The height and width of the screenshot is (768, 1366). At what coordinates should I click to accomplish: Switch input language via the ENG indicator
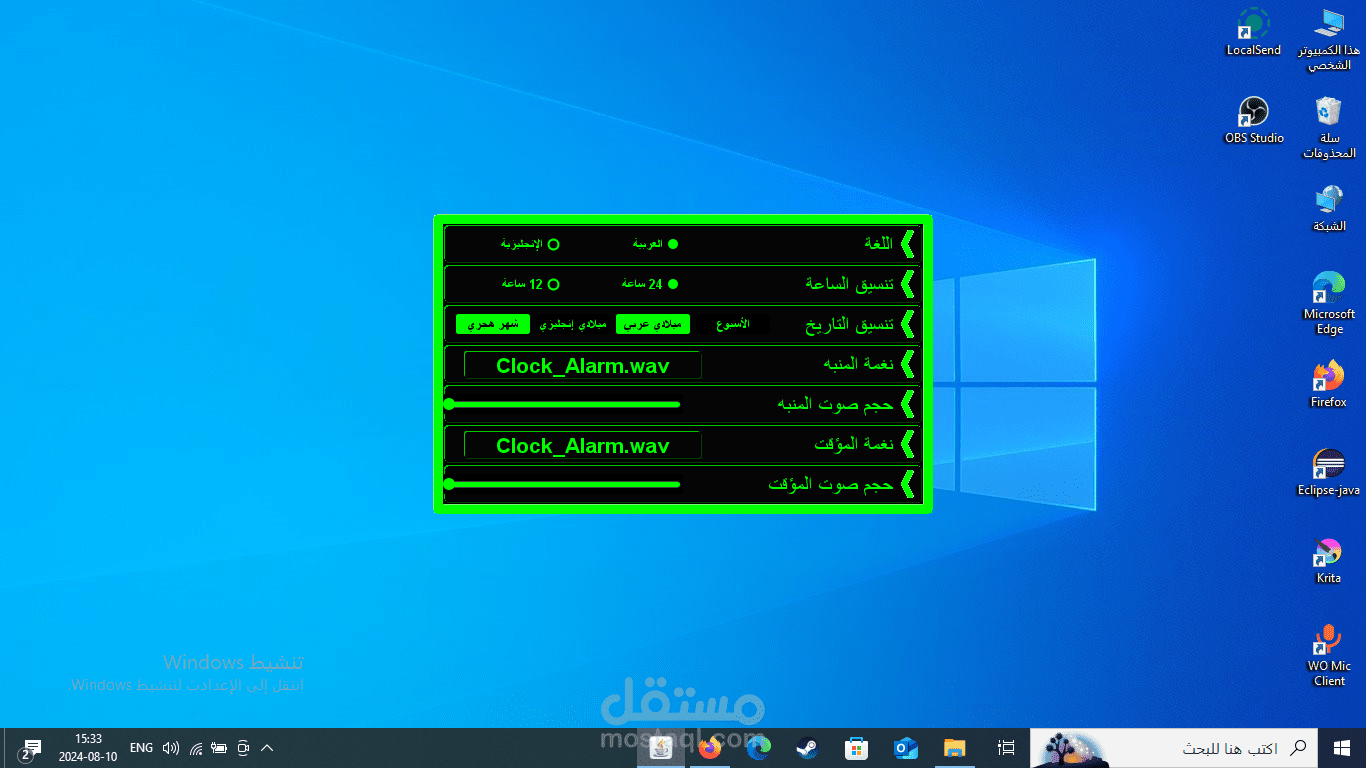142,748
